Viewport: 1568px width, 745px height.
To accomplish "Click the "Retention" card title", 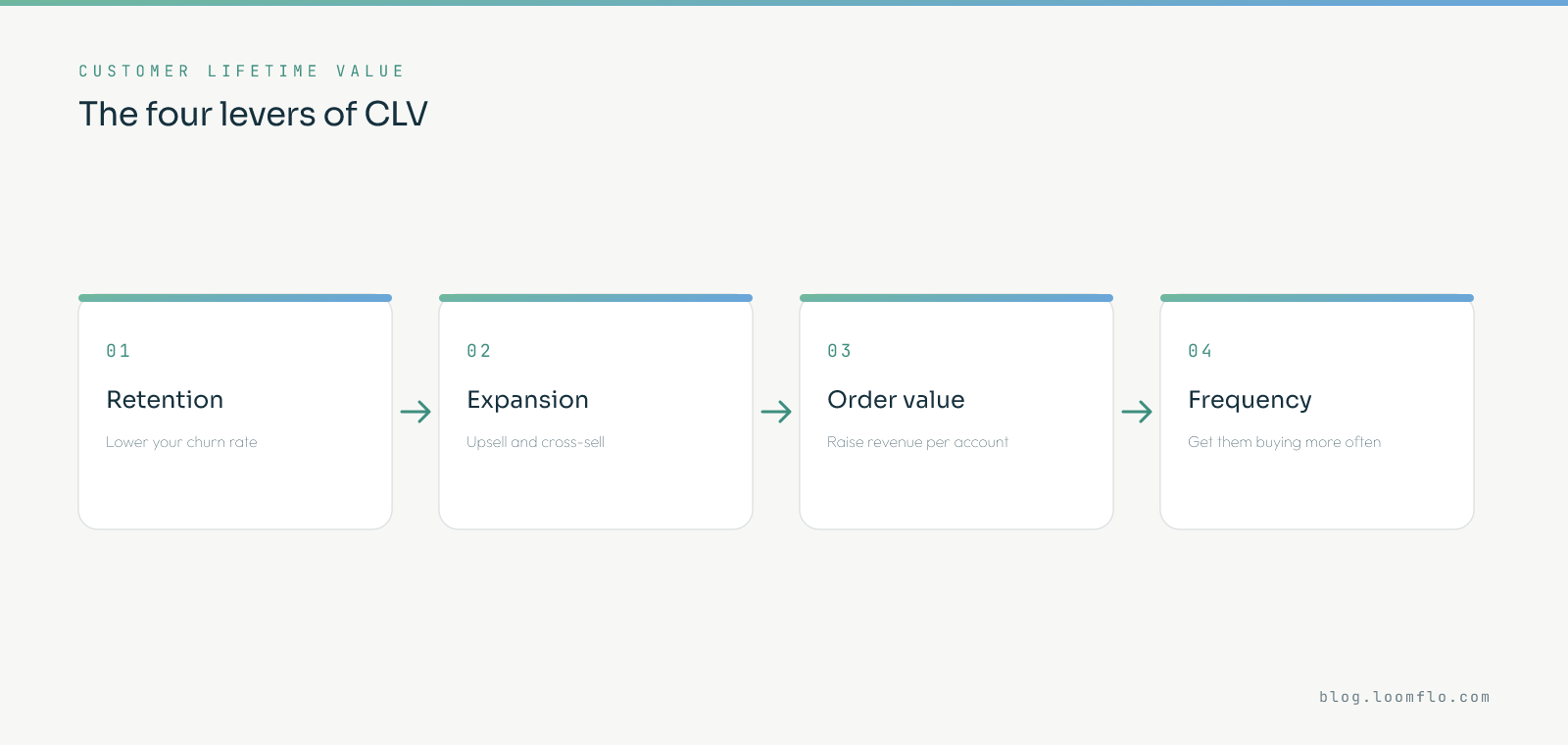I will click(165, 400).
